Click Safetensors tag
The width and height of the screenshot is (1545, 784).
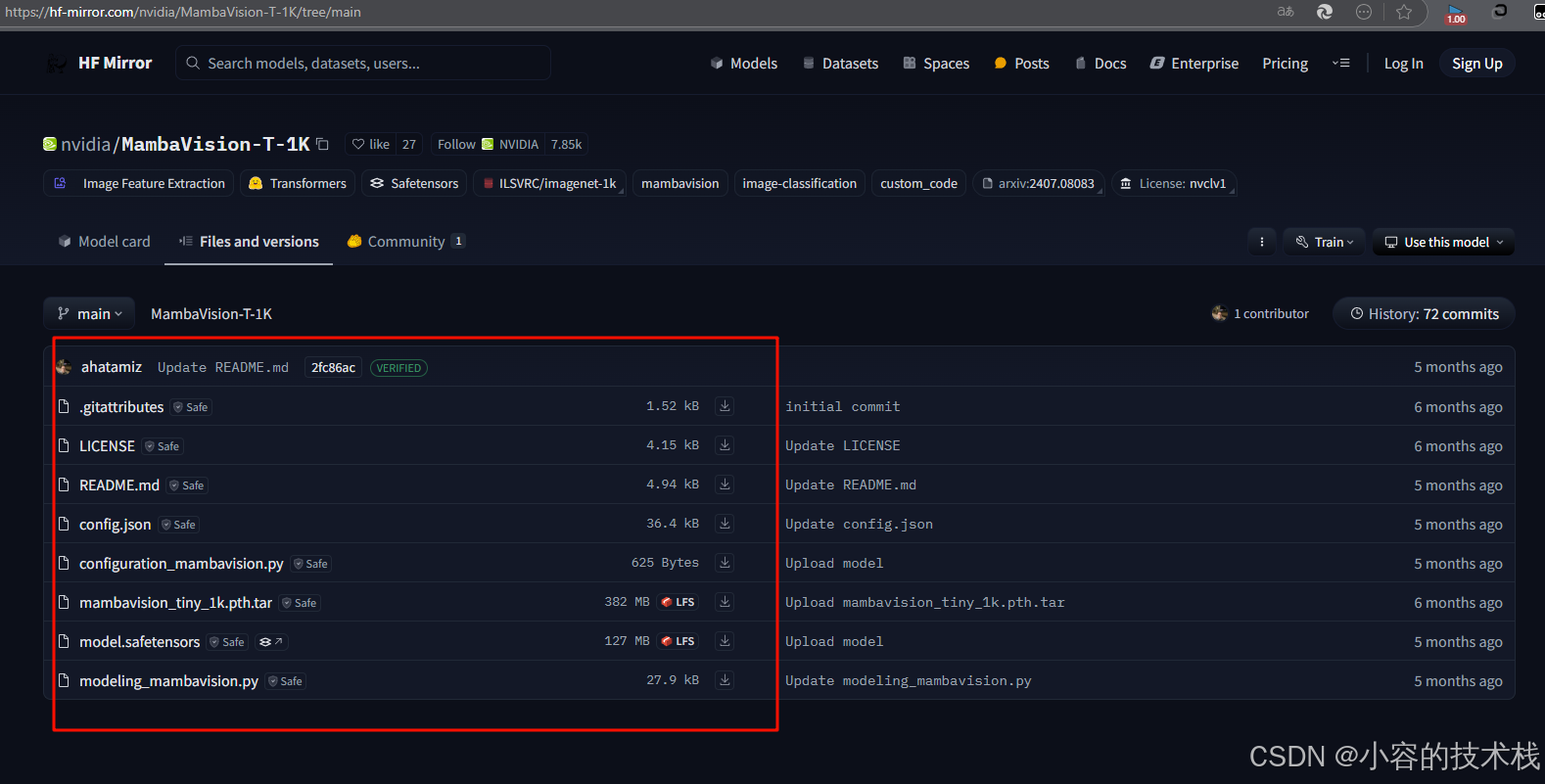click(x=414, y=183)
